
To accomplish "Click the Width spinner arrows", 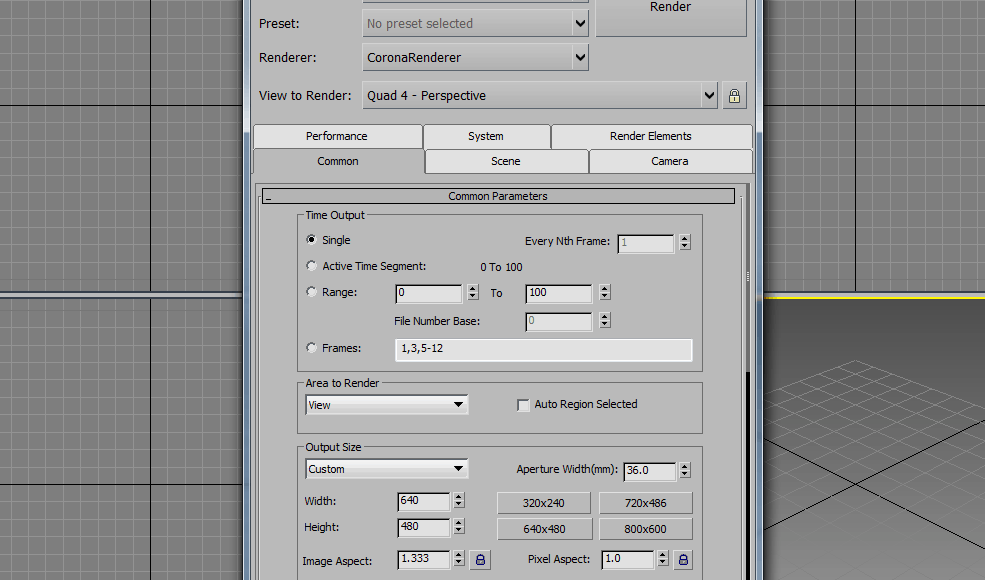I will pyautogui.click(x=459, y=501).
